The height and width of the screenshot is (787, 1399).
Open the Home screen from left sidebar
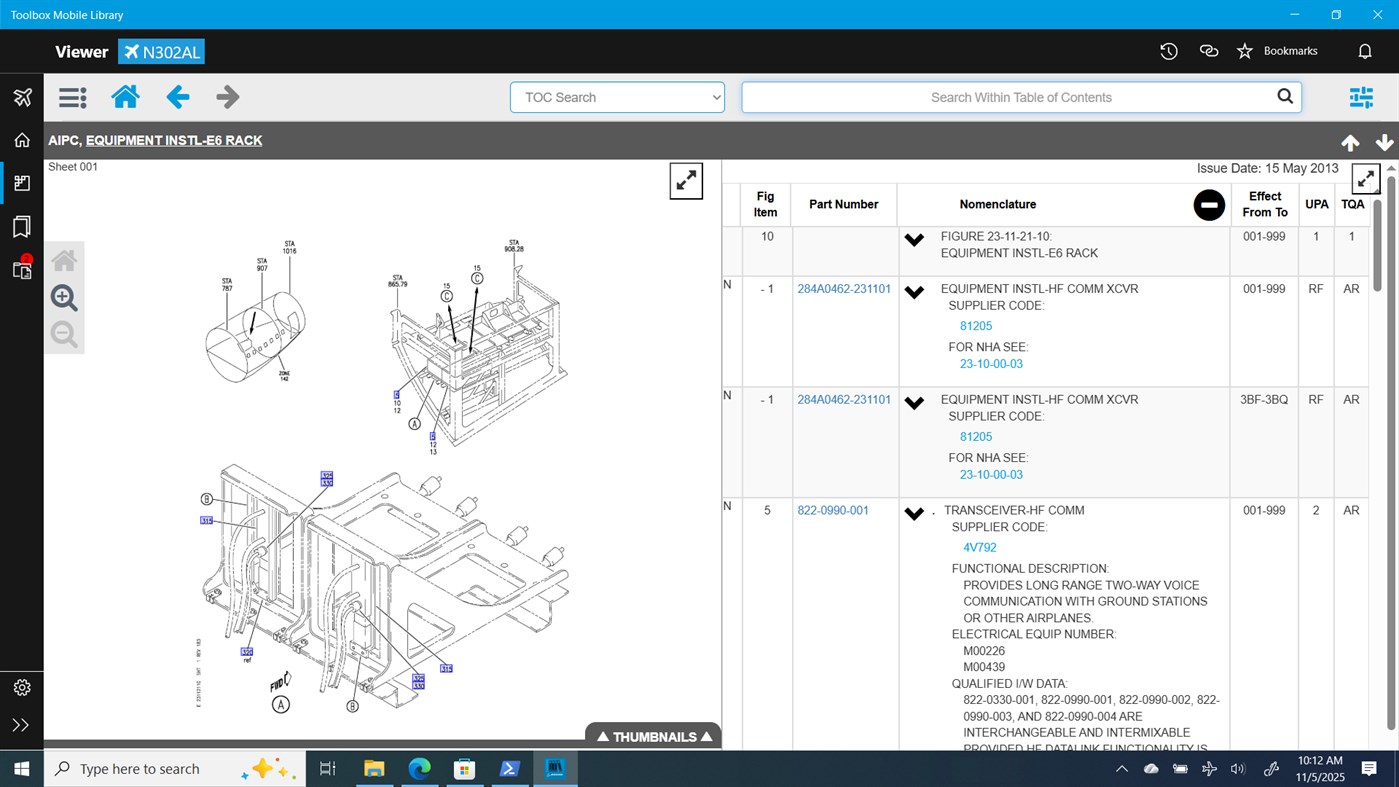pyautogui.click(x=21, y=139)
